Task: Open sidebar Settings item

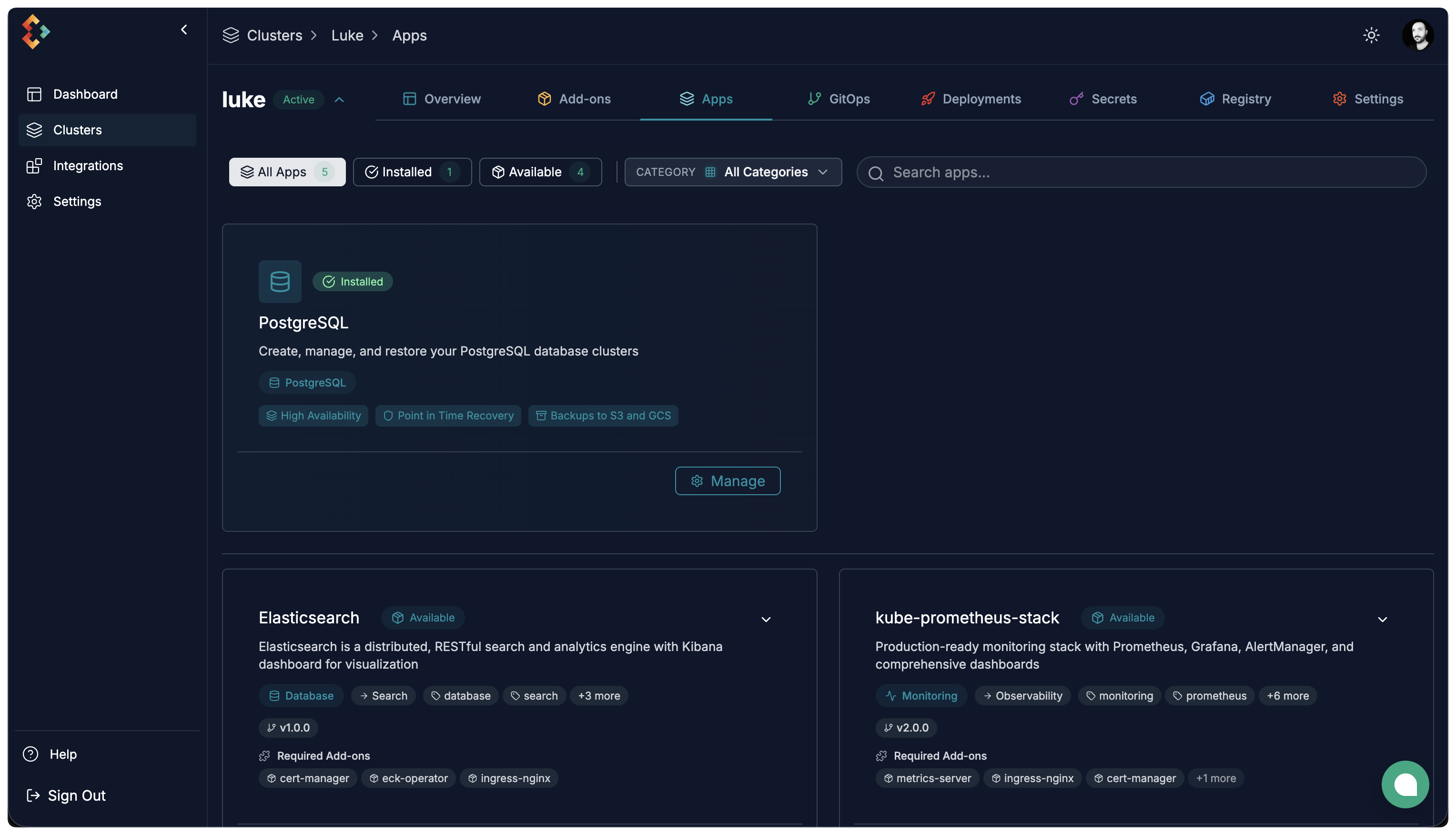Action: (x=107, y=201)
